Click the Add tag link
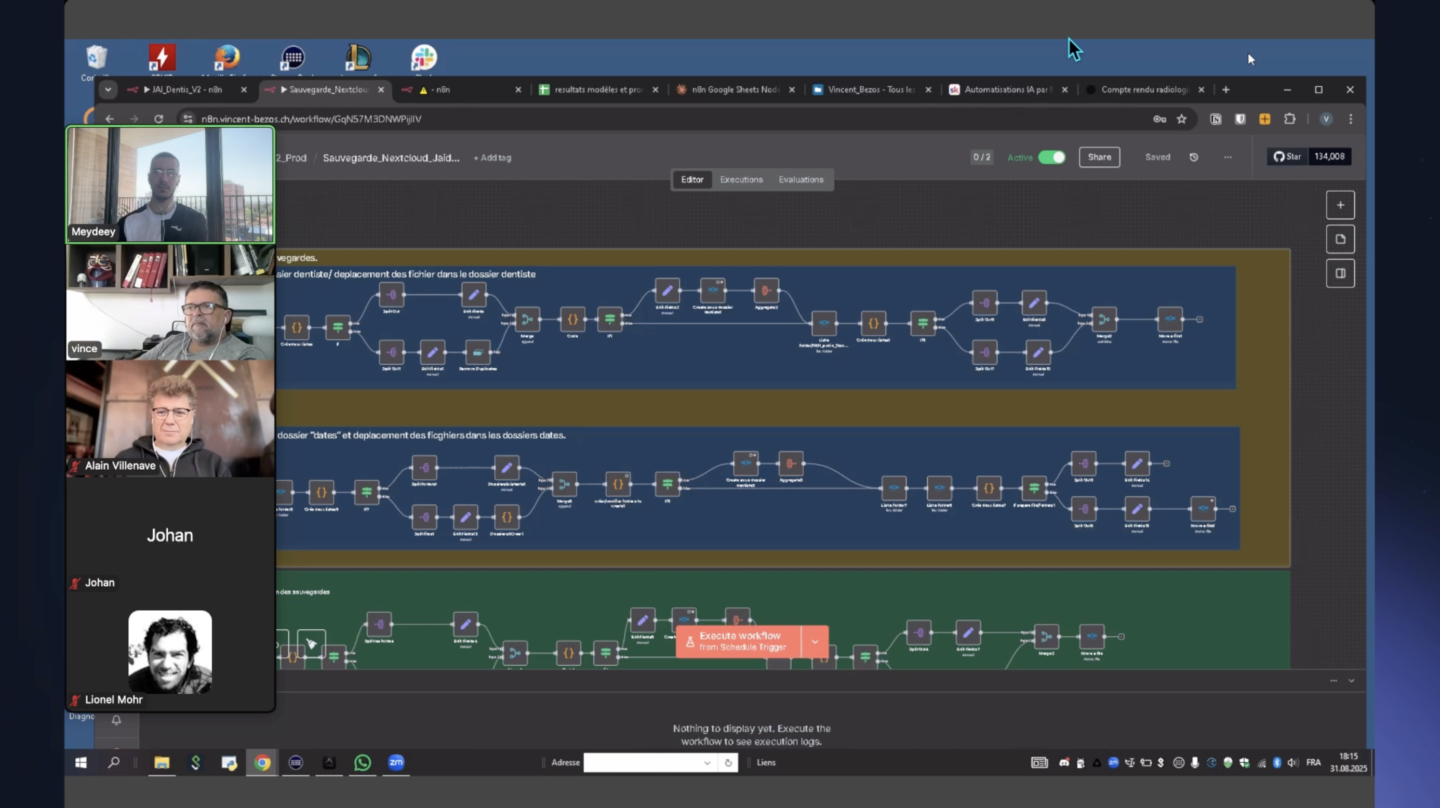This screenshot has height=808, width=1440. coord(492,158)
